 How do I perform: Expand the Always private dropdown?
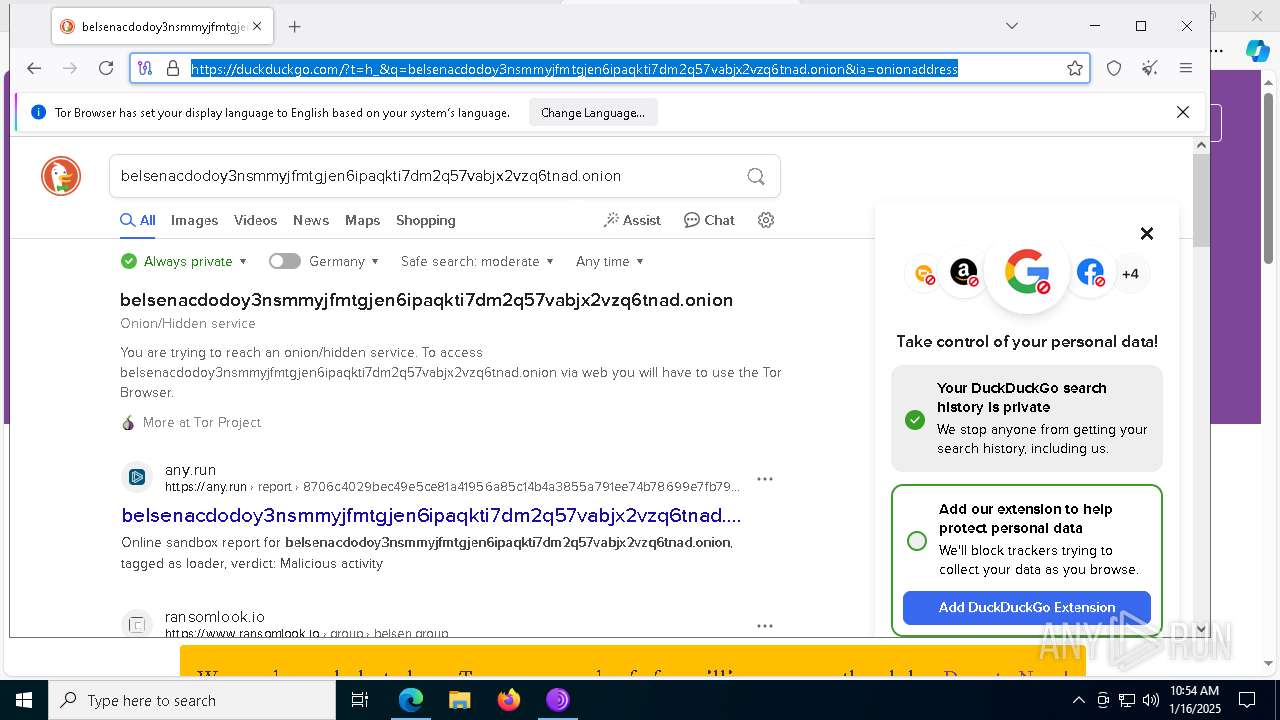click(183, 261)
